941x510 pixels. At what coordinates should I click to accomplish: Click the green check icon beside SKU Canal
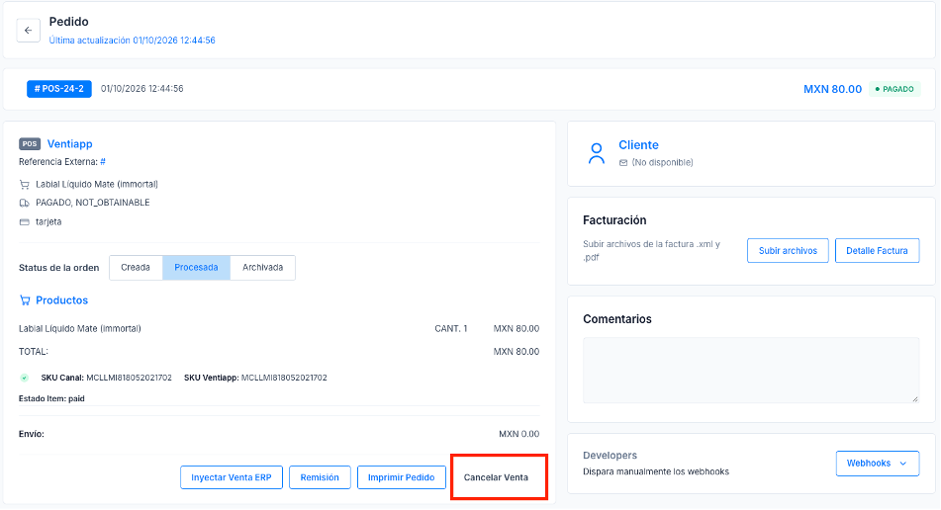tap(24, 378)
